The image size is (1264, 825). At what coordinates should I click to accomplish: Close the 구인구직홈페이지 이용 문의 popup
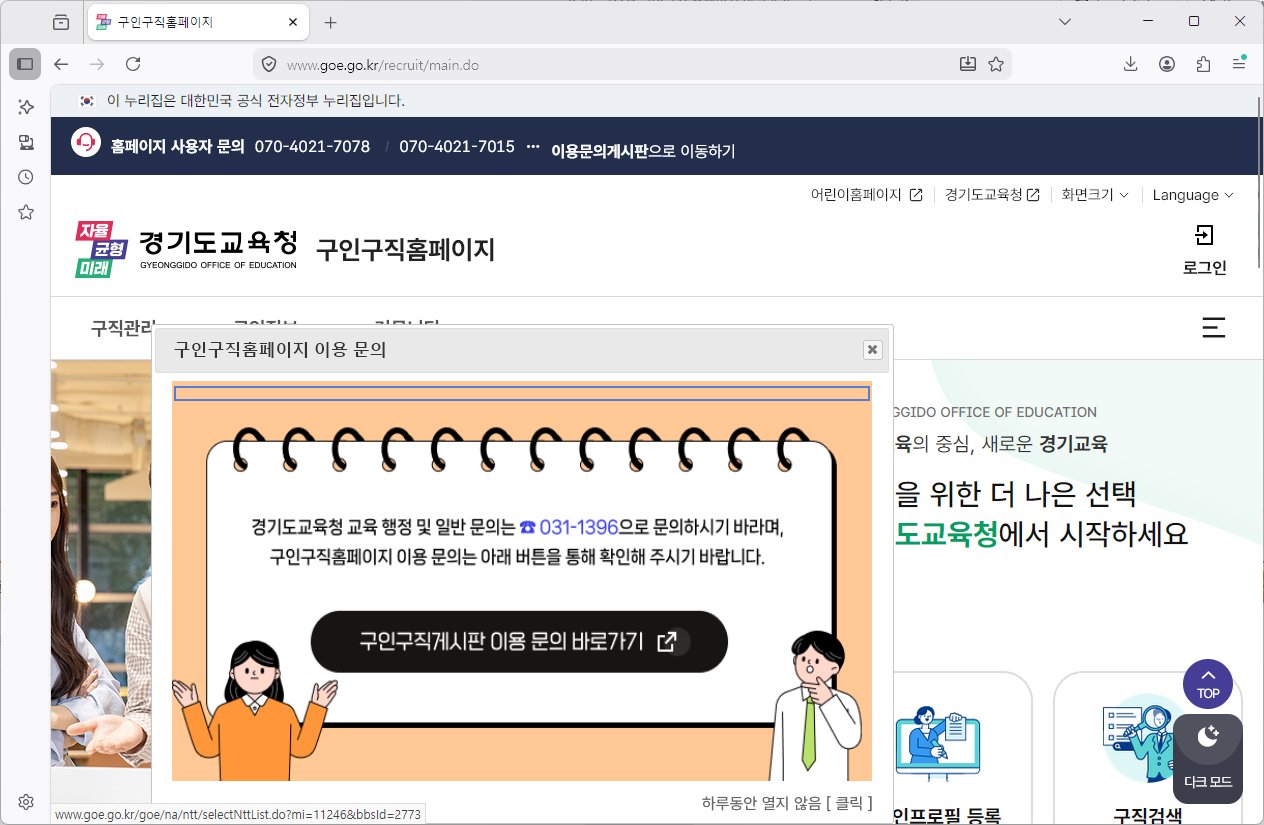[x=872, y=349]
